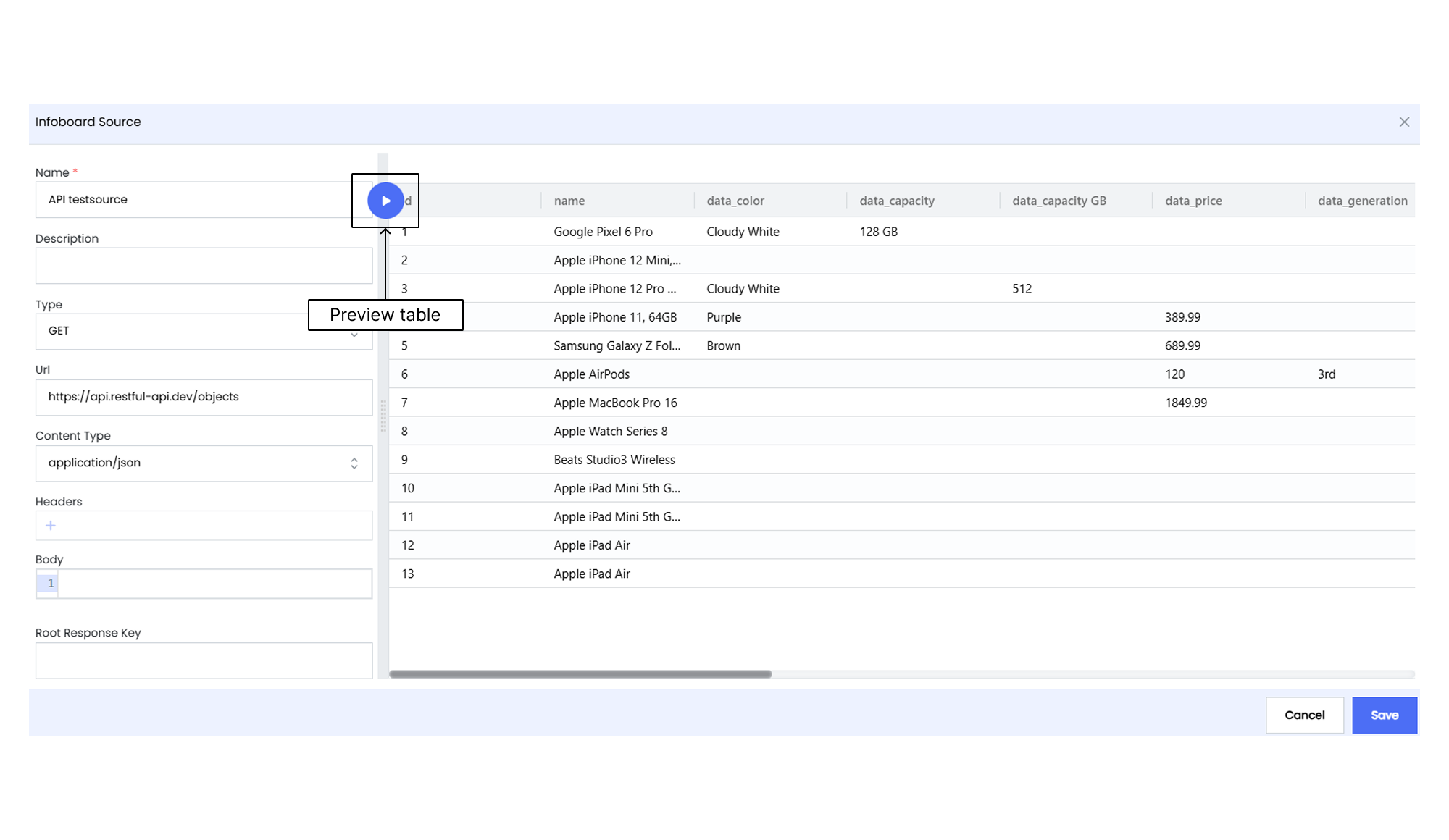
Task: Click the 1849.99 price cell
Action: [x=1229, y=403]
